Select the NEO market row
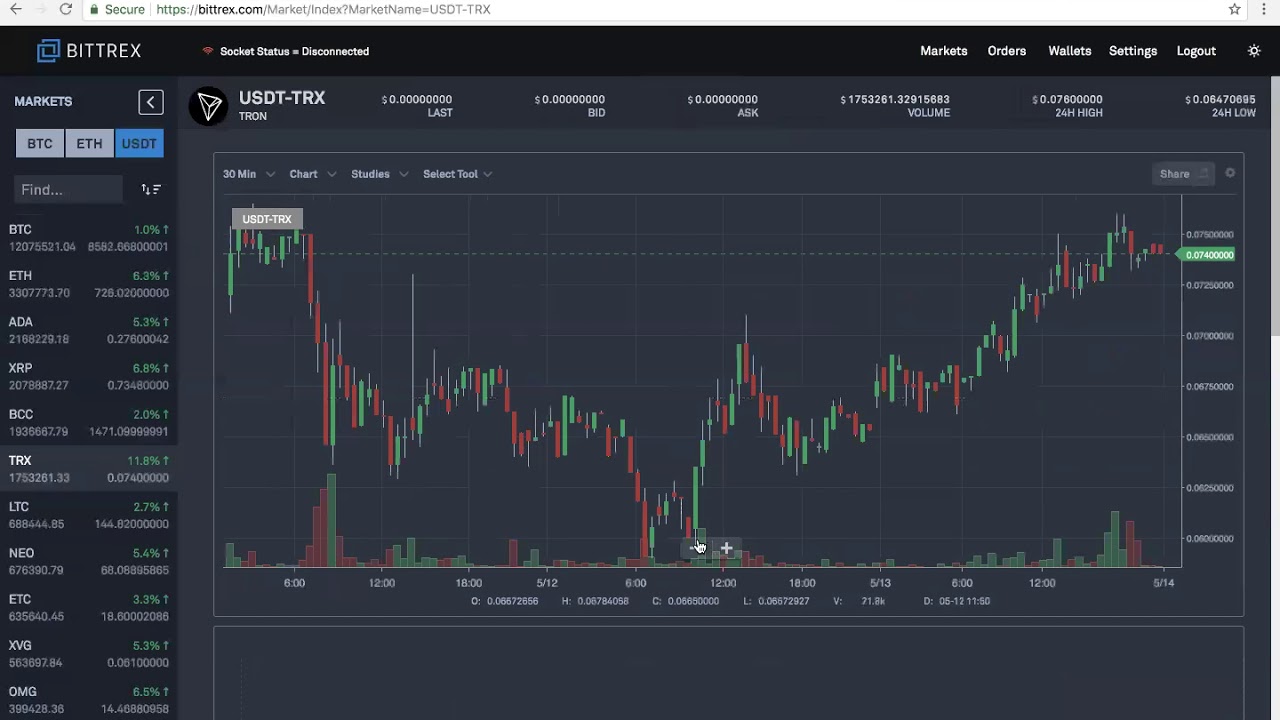The width and height of the screenshot is (1280, 720). click(89, 561)
